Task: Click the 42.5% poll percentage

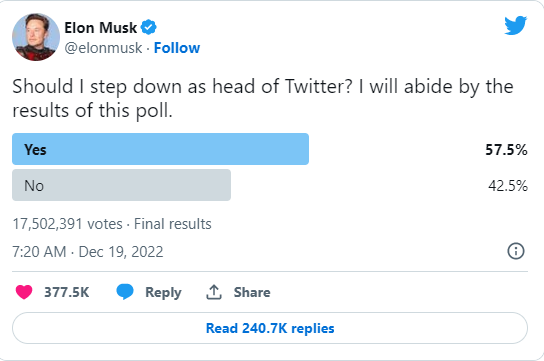Action: pos(508,186)
